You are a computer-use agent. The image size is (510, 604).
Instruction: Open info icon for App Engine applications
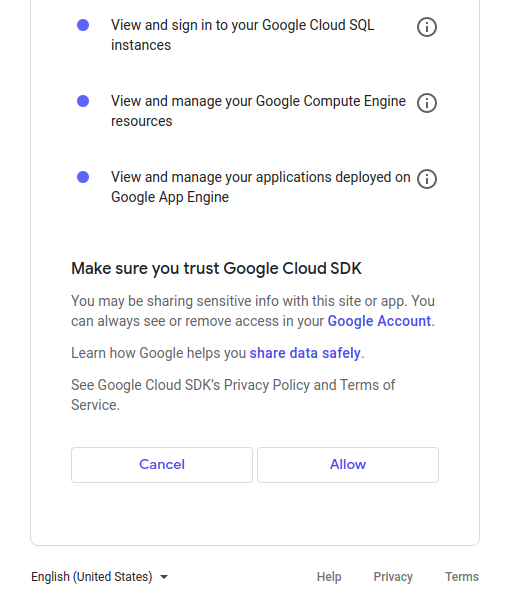427,179
